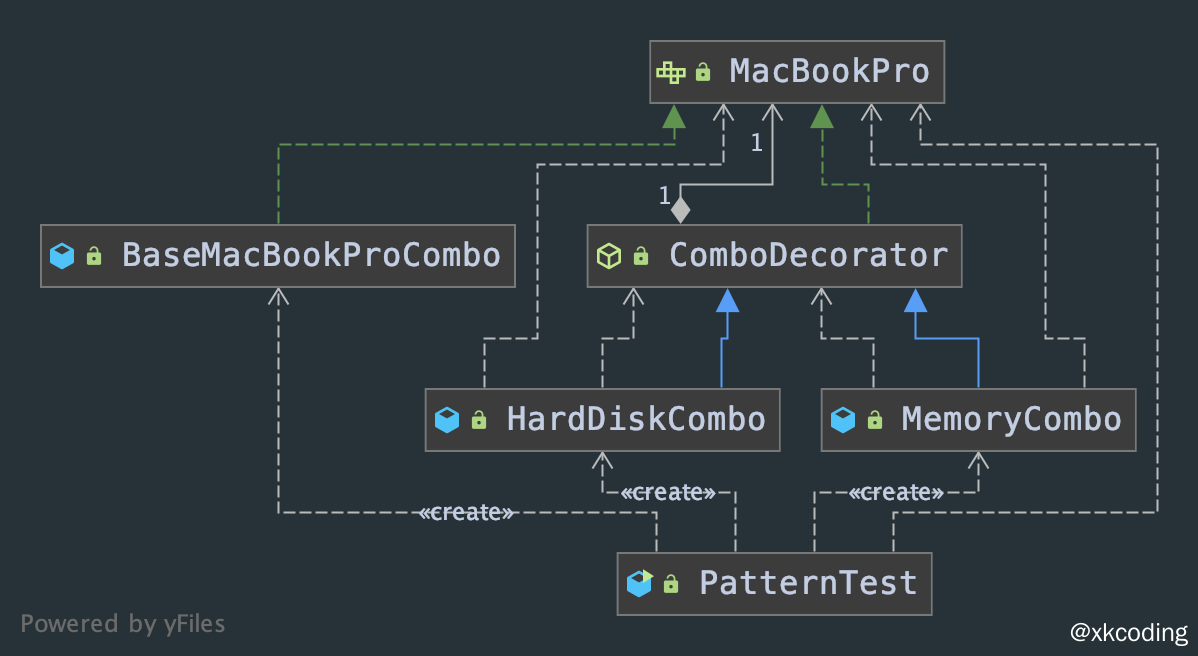The height and width of the screenshot is (656, 1198).
Task: Click the class icon on PatternTest node
Action: pos(639,583)
